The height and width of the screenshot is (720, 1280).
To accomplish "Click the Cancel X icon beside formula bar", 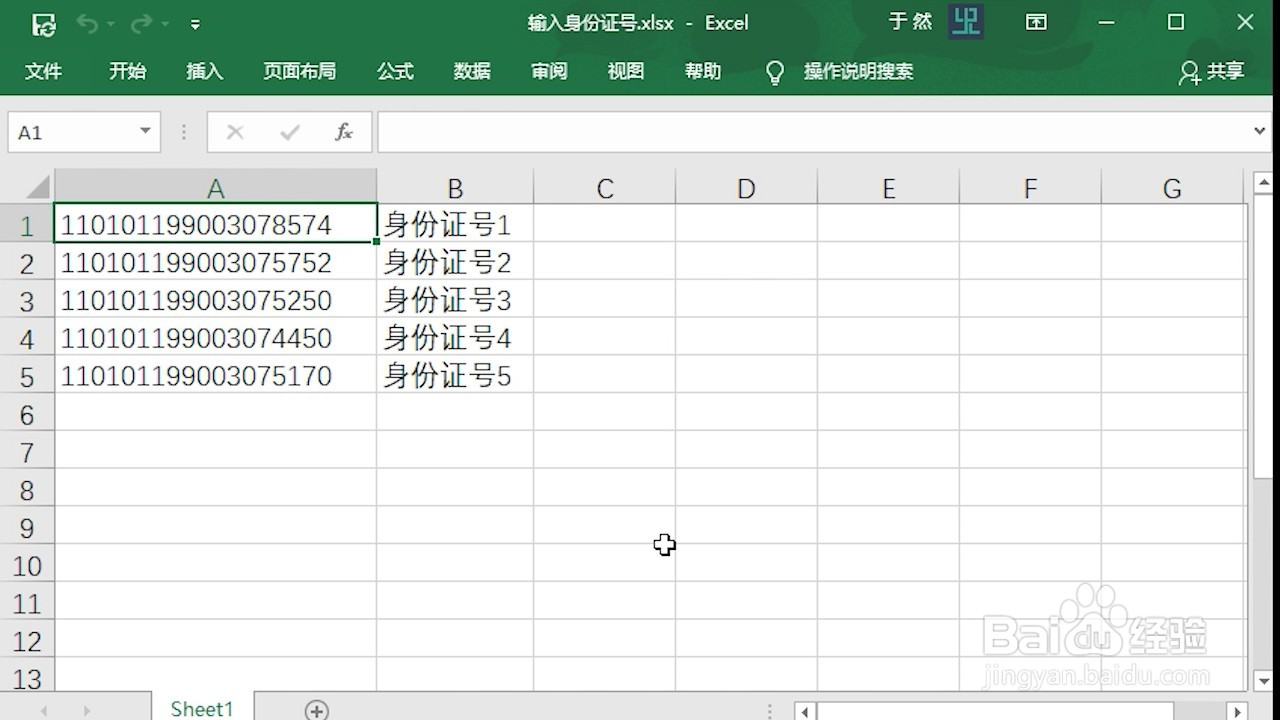I will tap(234, 131).
